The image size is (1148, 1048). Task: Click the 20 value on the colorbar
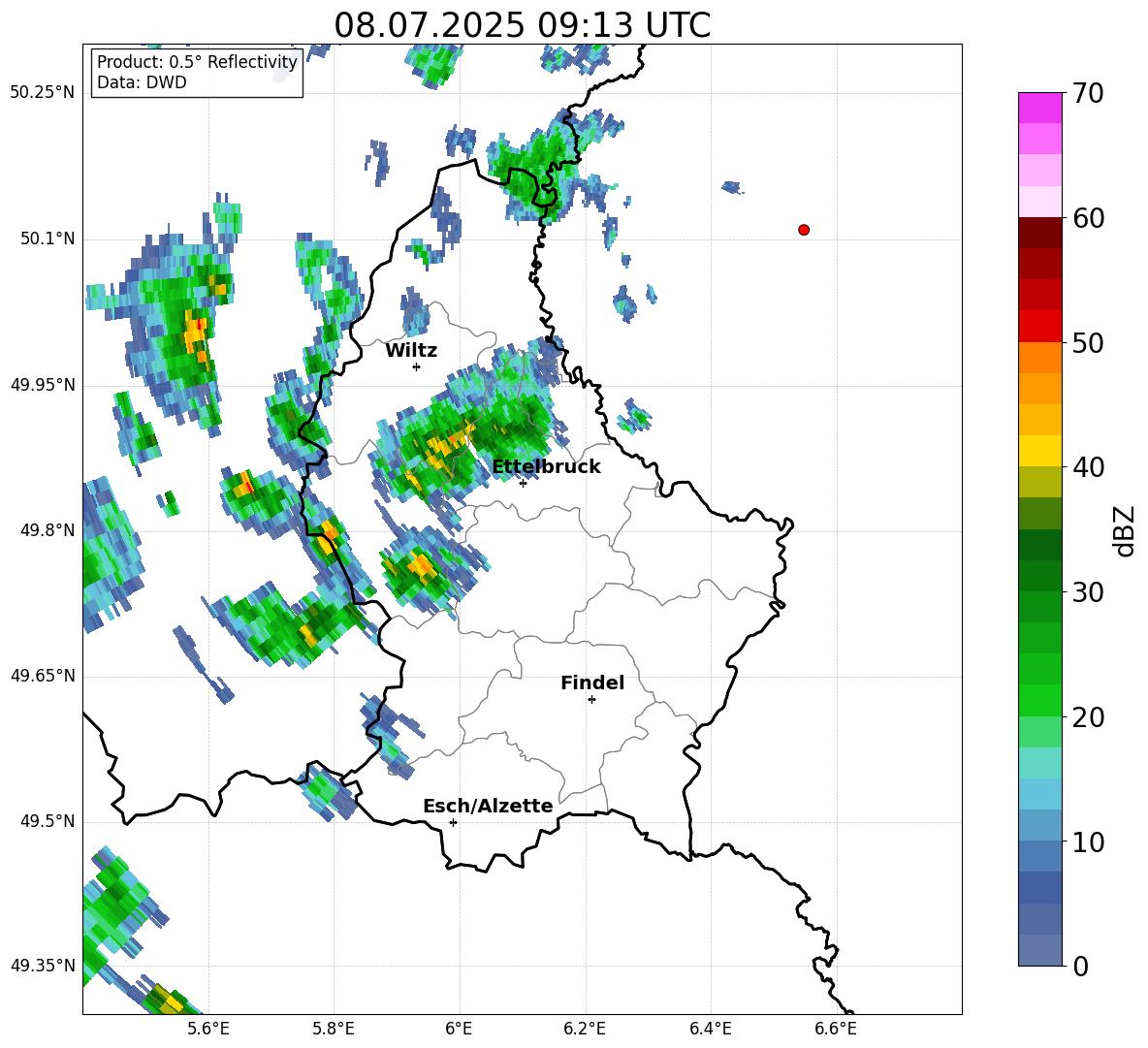click(x=1087, y=717)
